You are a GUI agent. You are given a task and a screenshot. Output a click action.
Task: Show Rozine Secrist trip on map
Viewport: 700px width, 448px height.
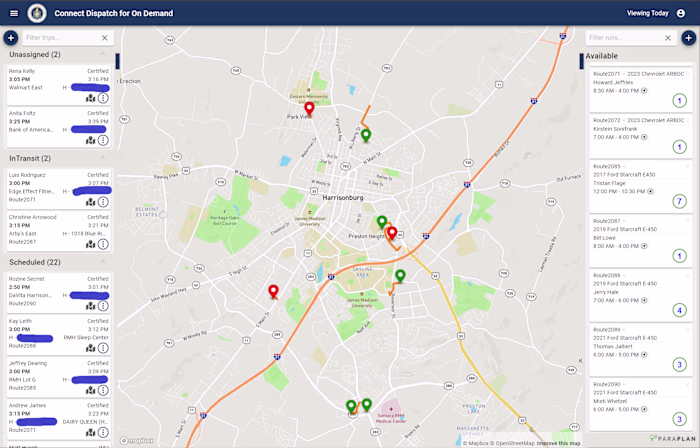pyautogui.click(x=91, y=306)
